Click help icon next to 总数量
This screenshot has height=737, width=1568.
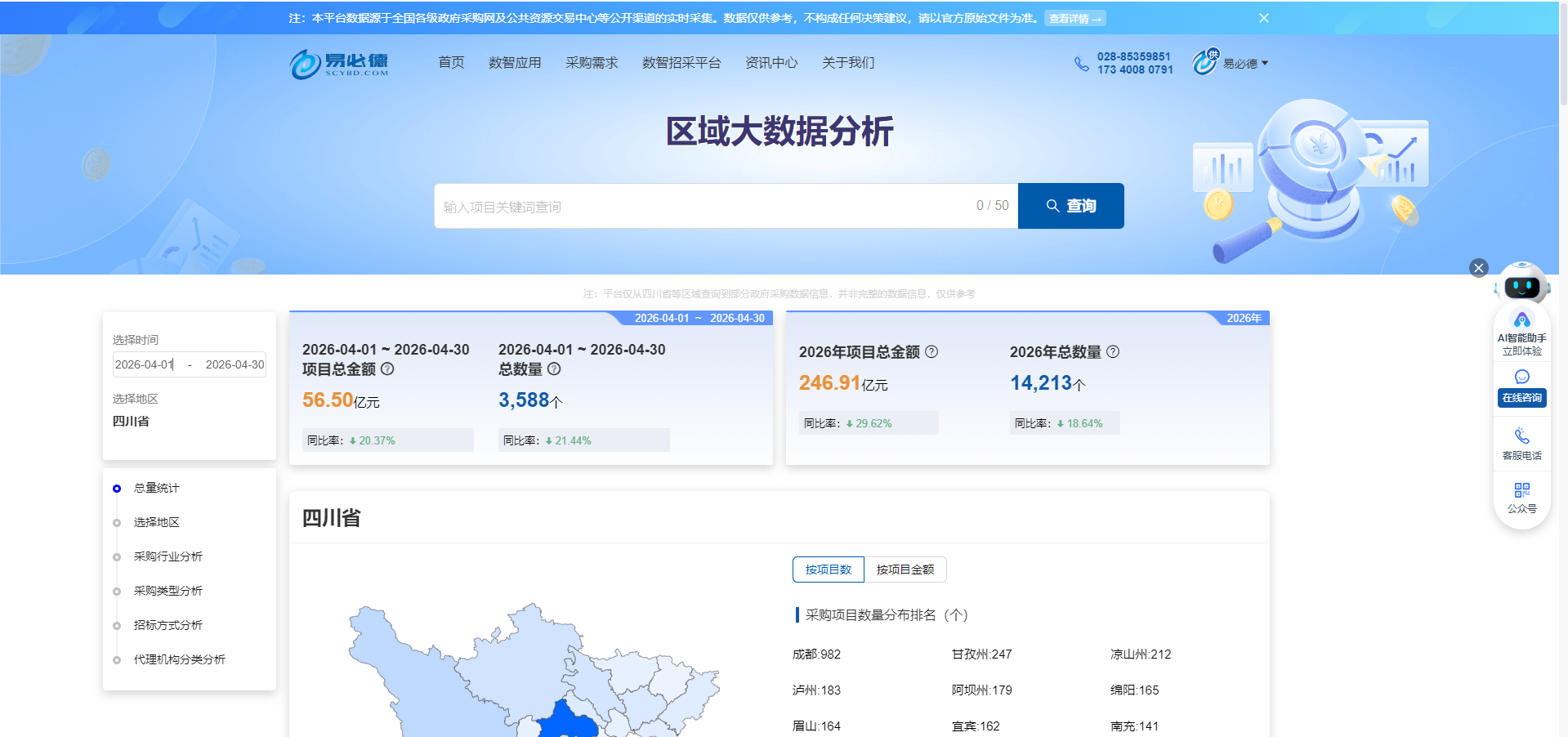click(x=554, y=368)
